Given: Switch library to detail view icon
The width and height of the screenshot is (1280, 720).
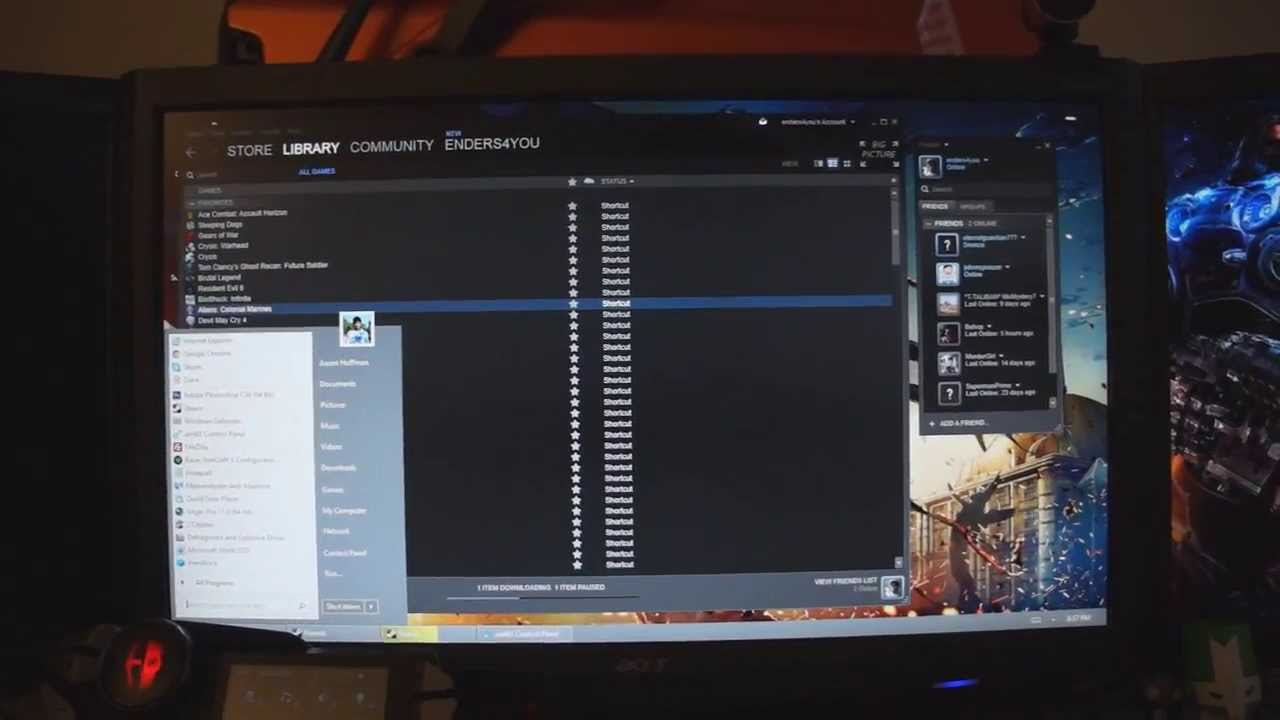Looking at the screenshot, I should click(x=818, y=163).
